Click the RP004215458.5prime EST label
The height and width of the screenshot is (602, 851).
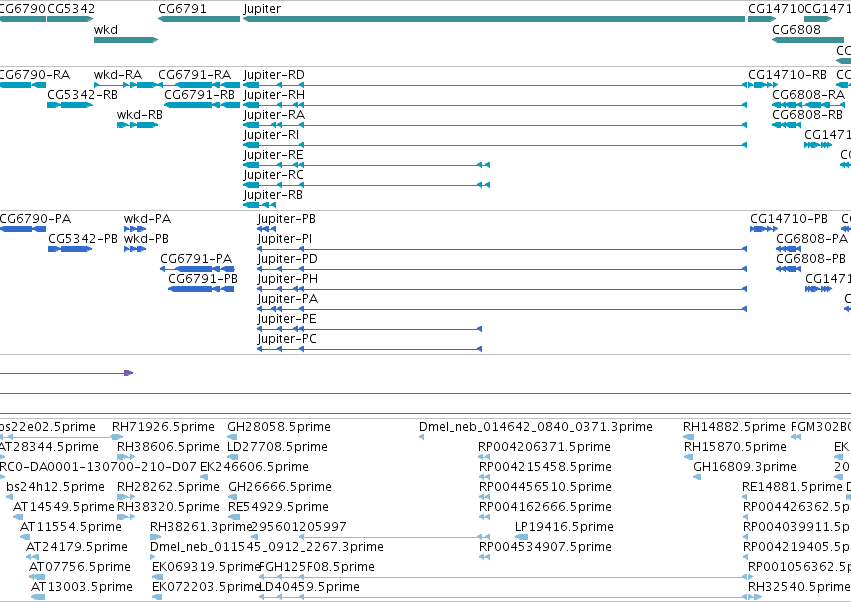coord(545,467)
